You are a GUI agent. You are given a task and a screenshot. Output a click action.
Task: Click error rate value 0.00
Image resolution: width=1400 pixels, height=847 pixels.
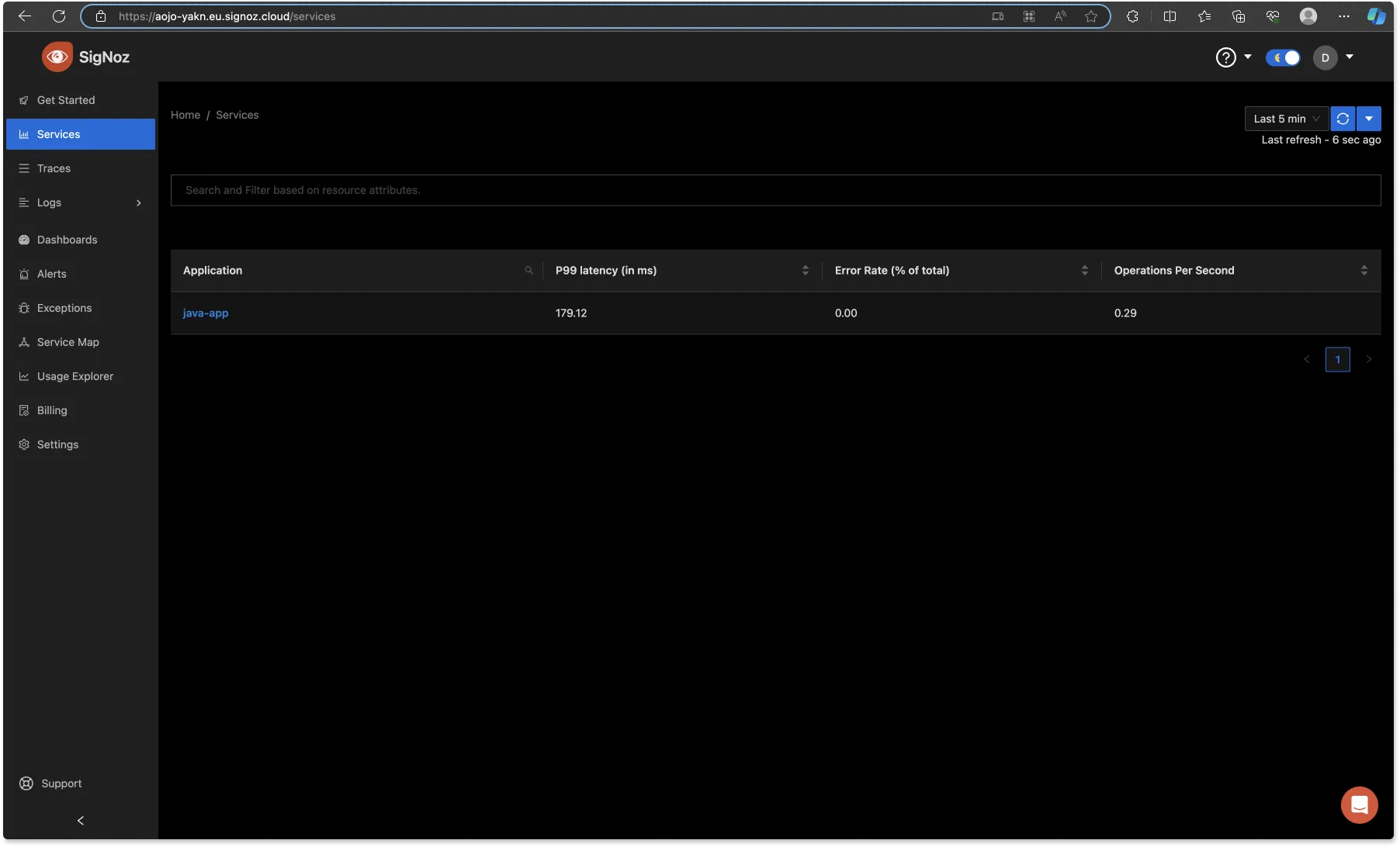click(x=846, y=313)
